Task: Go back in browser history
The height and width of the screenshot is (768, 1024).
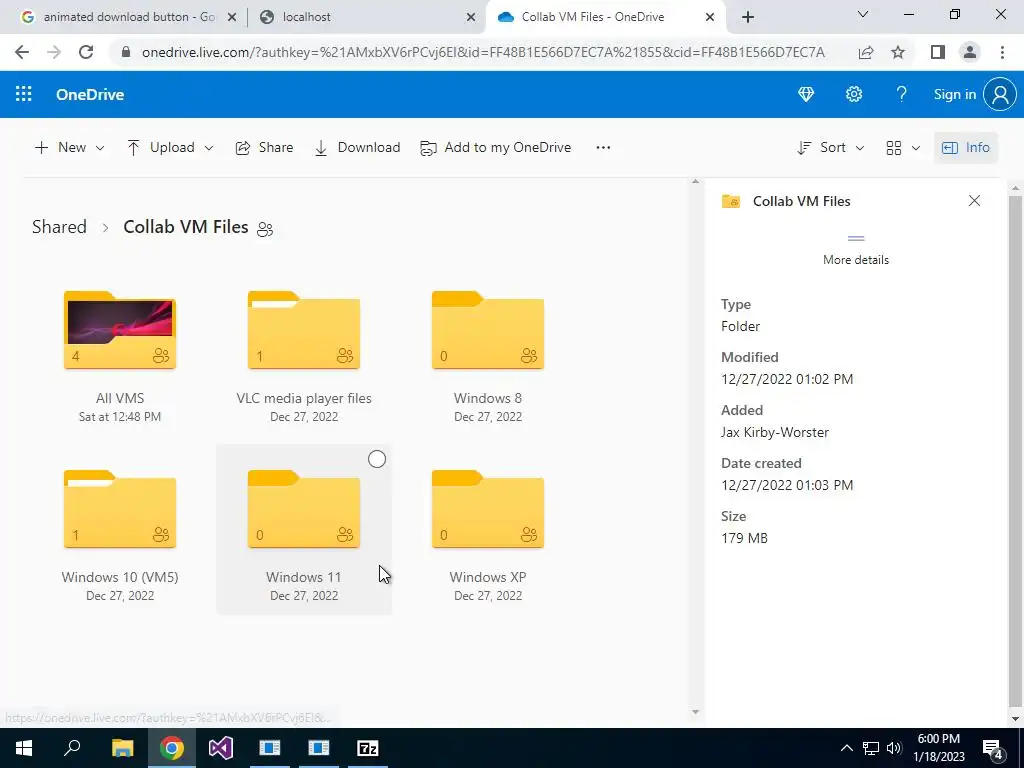Action: click(22, 52)
